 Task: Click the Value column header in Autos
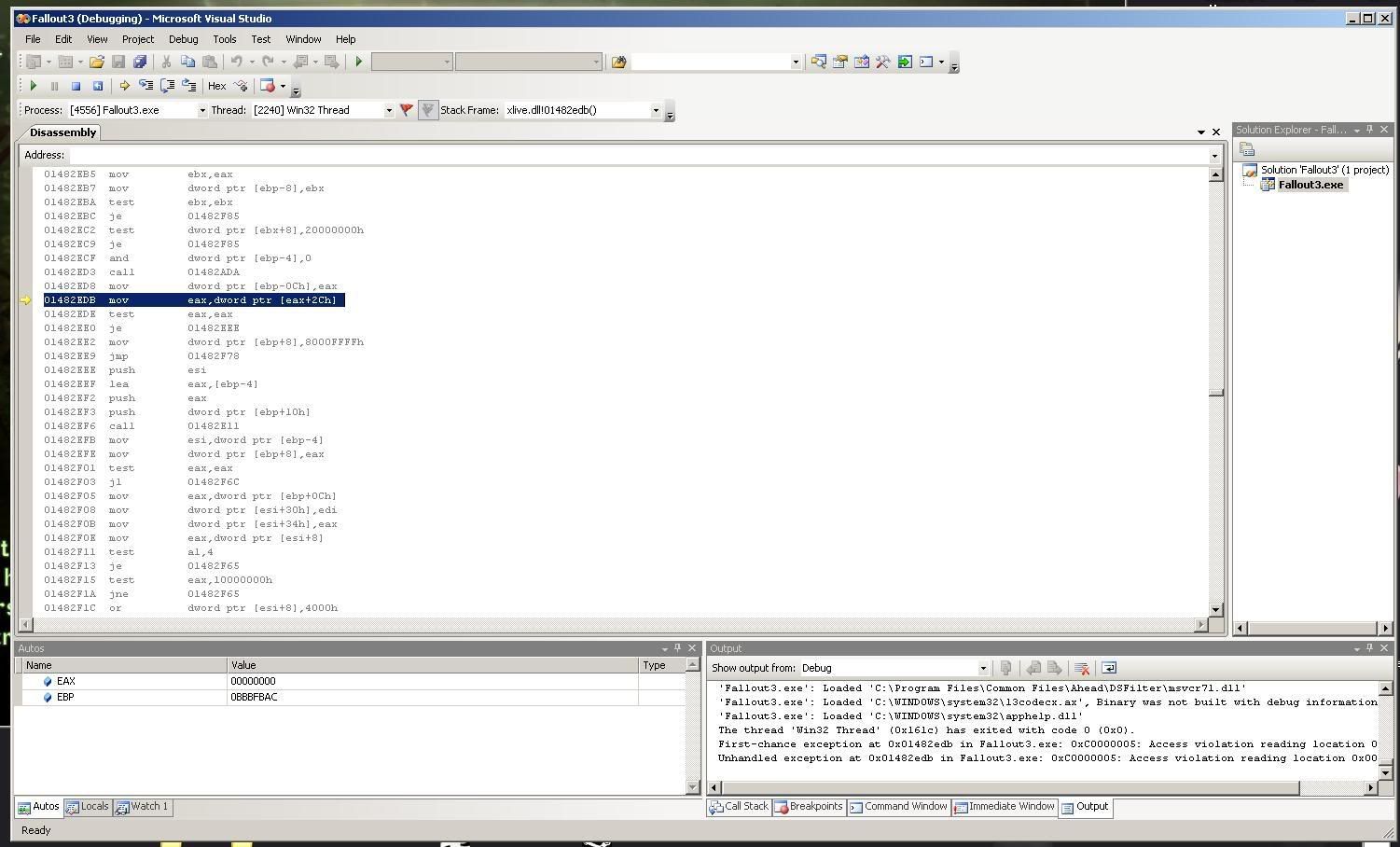point(433,665)
